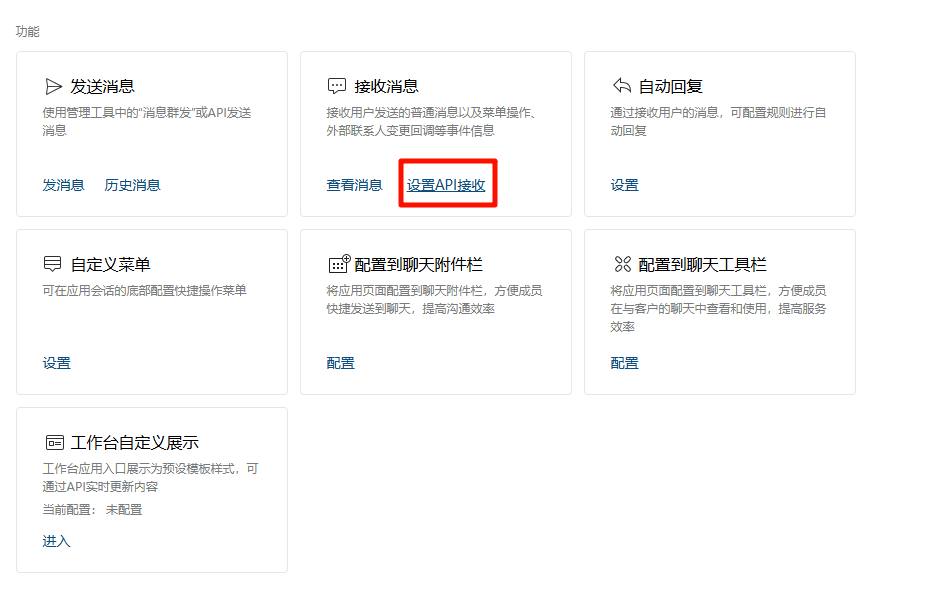Click the tools icon beside 配置到聊天工具栏
933x591 pixels.
point(622,264)
